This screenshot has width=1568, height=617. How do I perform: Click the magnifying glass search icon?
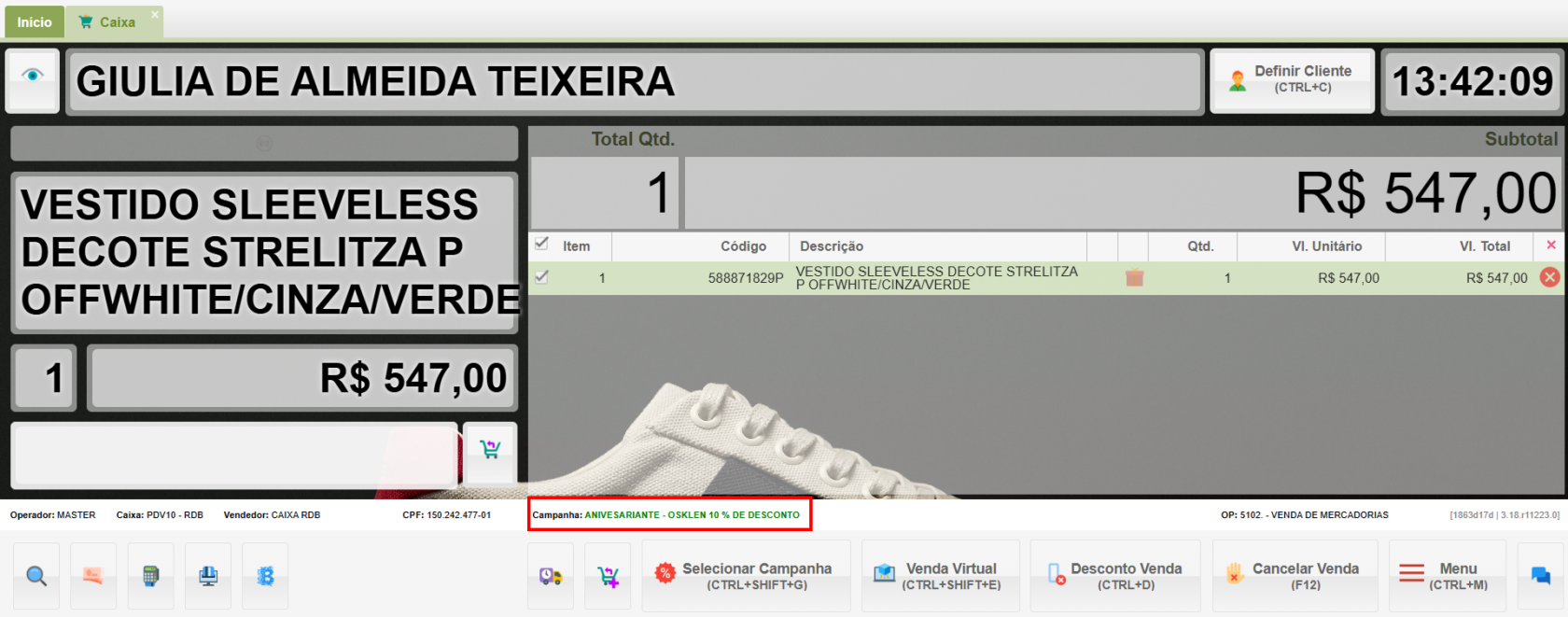pyautogui.click(x=36, y=576)
